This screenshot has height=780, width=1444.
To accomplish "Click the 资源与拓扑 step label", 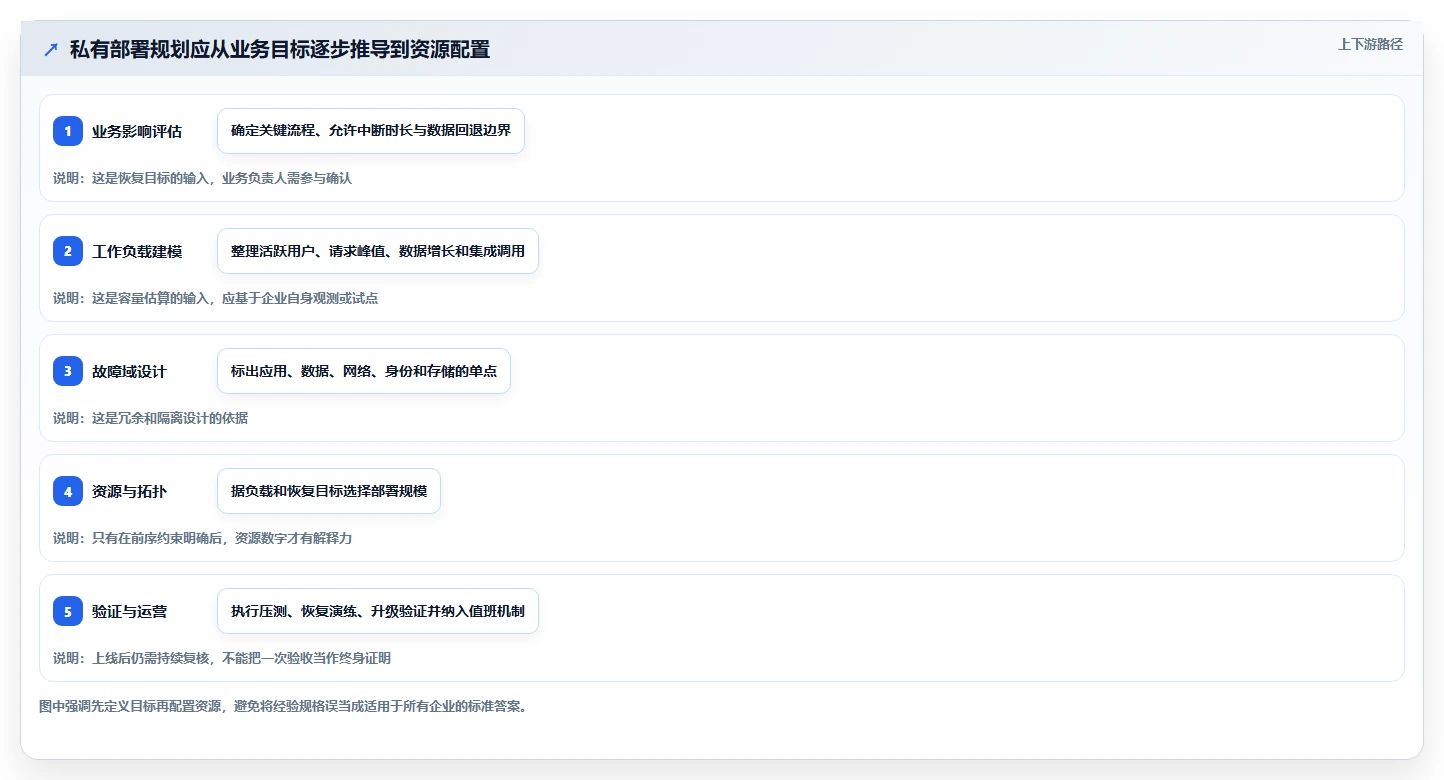I will [x=129, y=491].
